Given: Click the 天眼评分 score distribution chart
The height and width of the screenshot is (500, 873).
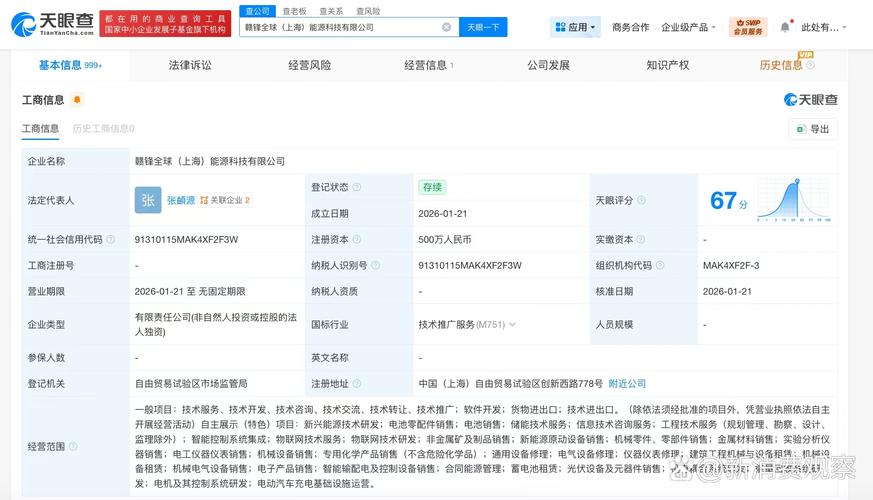Looking at the screenshot, I should [794, 200].
